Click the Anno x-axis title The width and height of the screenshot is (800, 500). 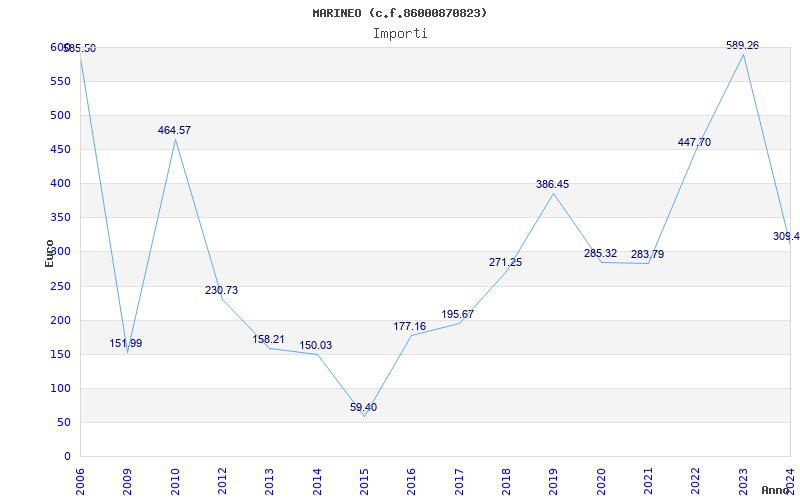[x=774, y=490]
